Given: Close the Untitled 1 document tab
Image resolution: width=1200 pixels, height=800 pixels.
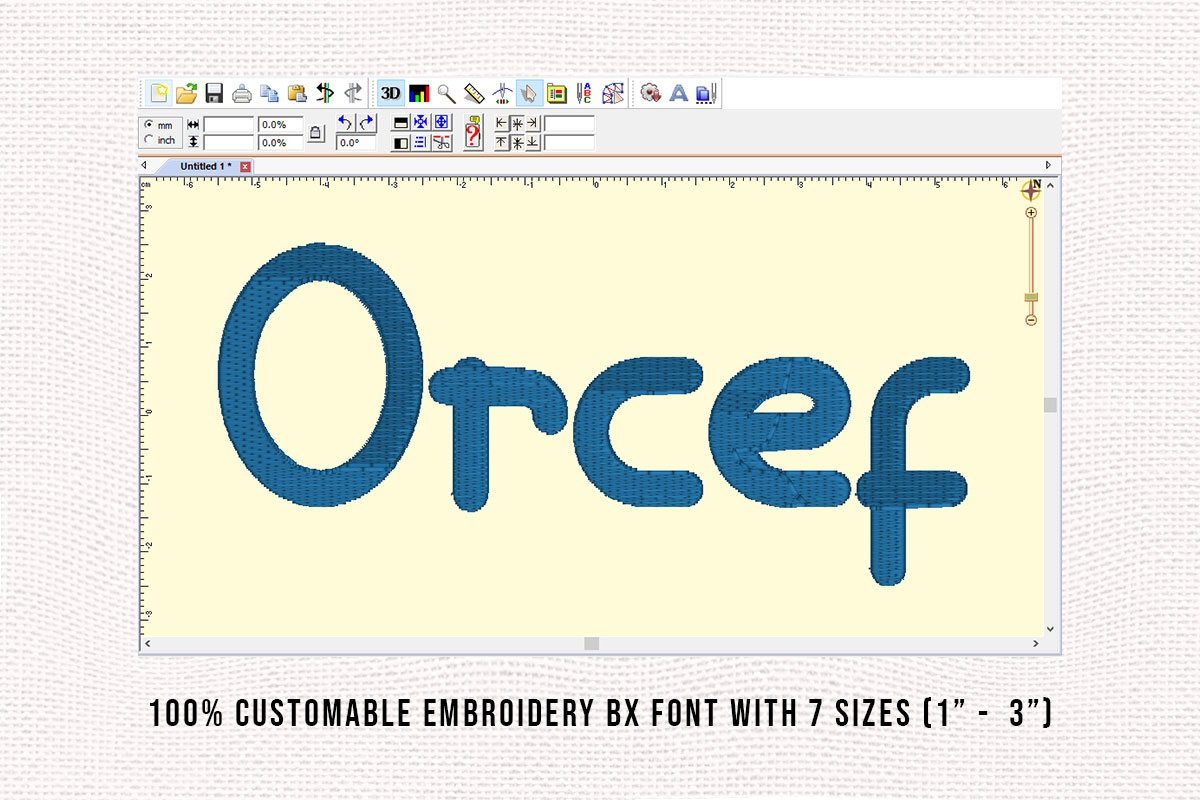Looking at the screenshot, I should click(x=245, y=166).
